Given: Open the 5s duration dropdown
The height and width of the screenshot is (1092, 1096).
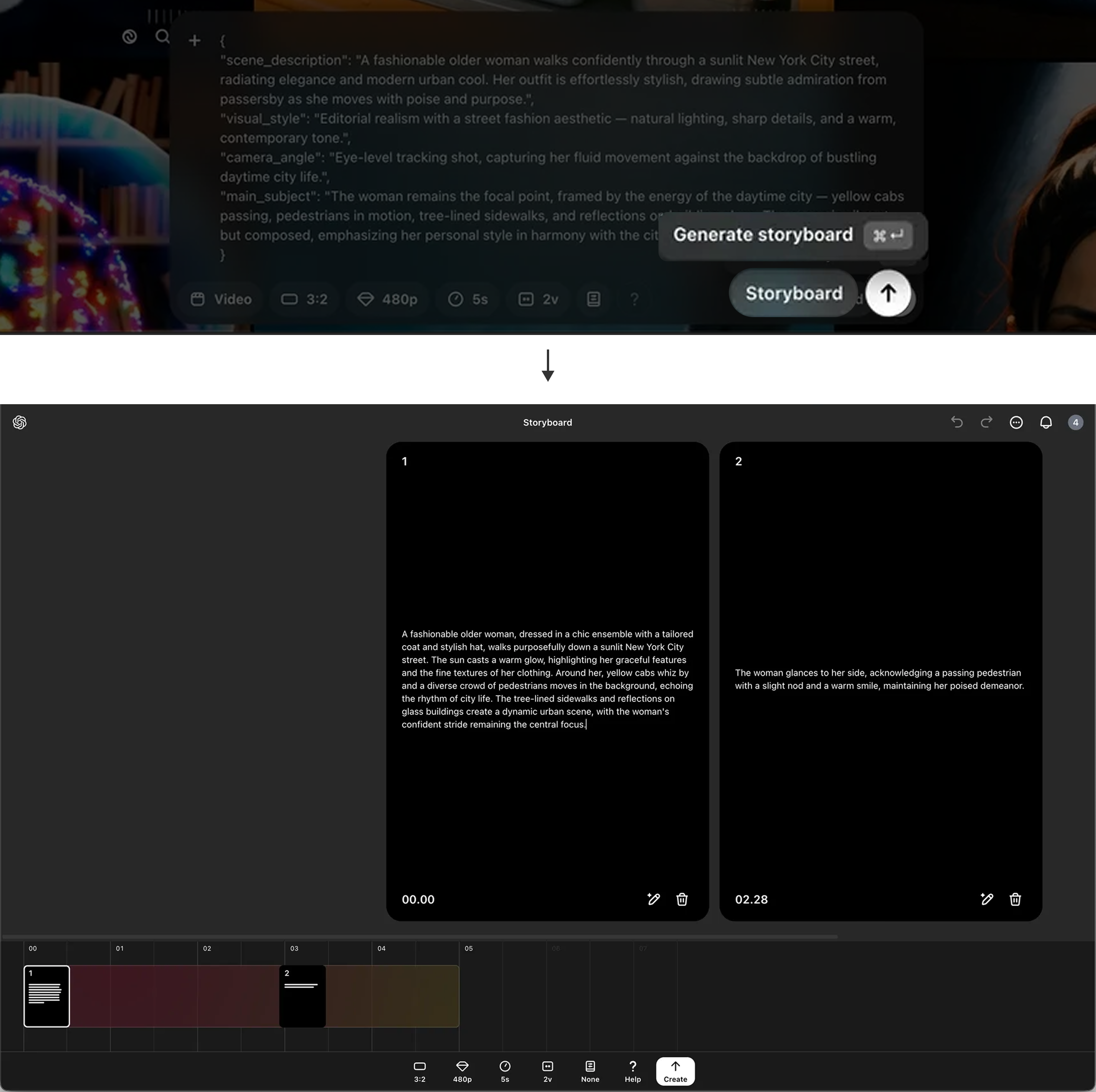Looking at the screenshot, I should [505, 1071].
